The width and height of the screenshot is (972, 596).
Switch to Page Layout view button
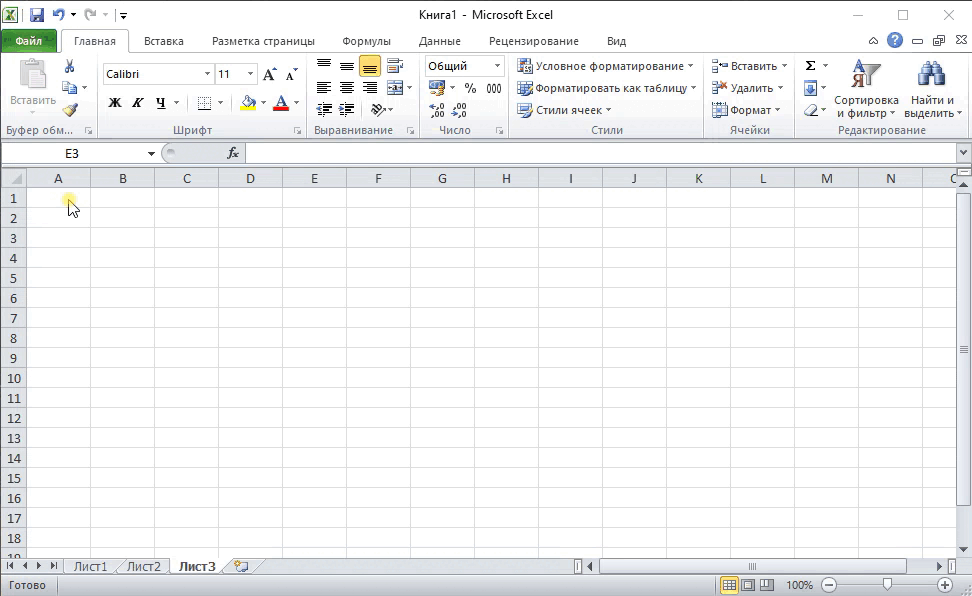pyautogui.click(x=748, y=585)
